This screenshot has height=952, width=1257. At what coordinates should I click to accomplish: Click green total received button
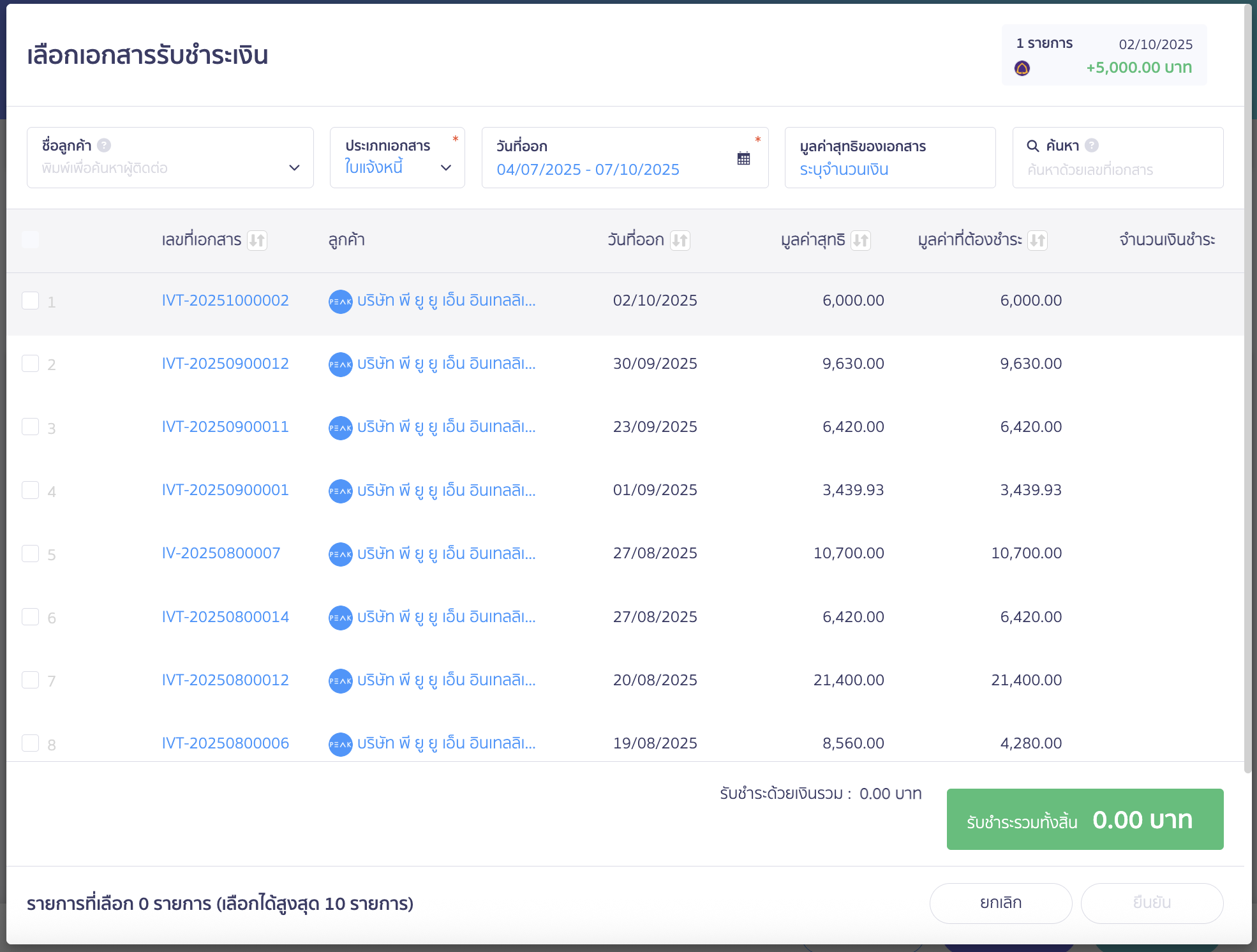click(1085, 819)
